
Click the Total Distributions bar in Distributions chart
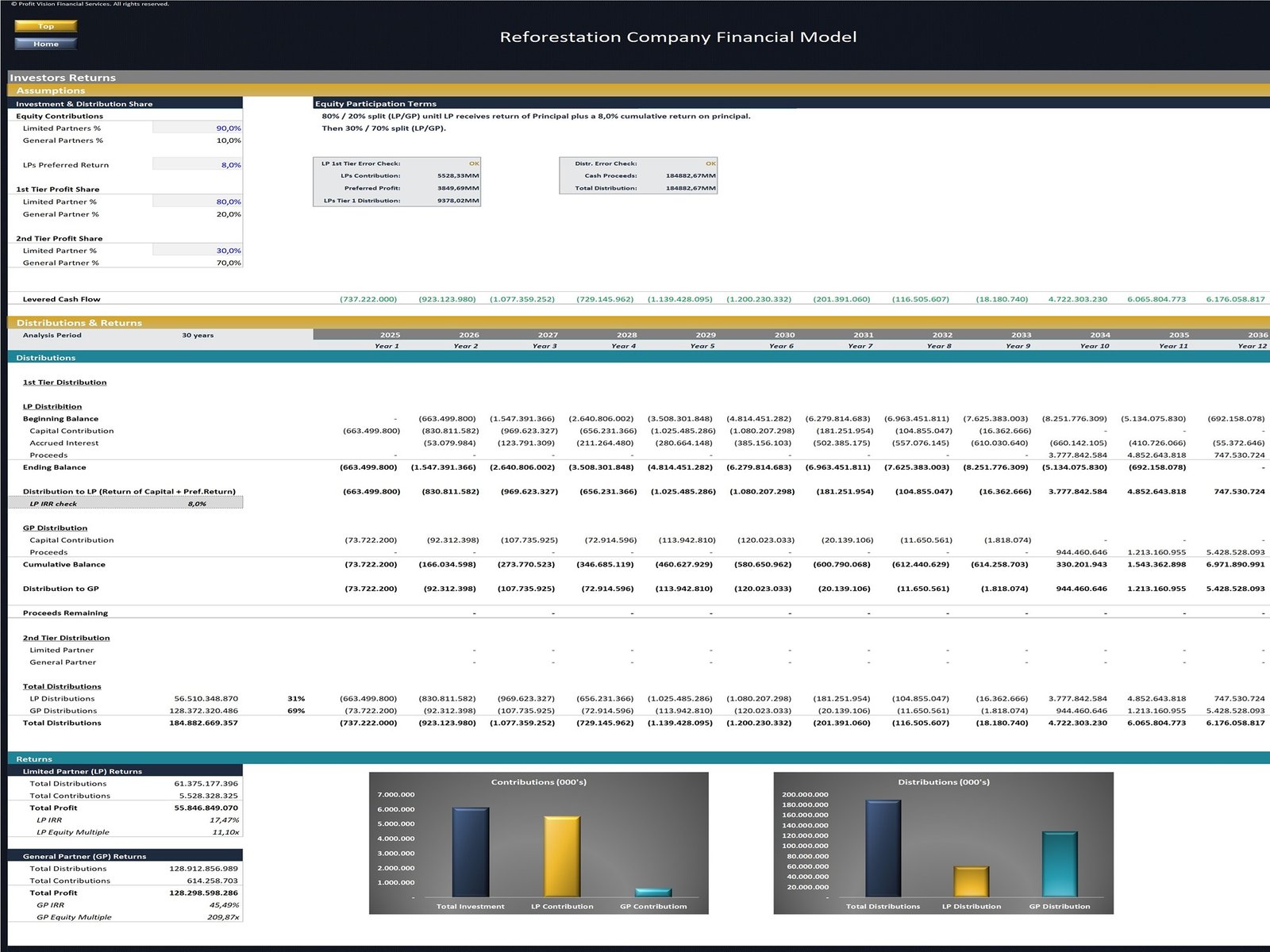coord(883,849)
